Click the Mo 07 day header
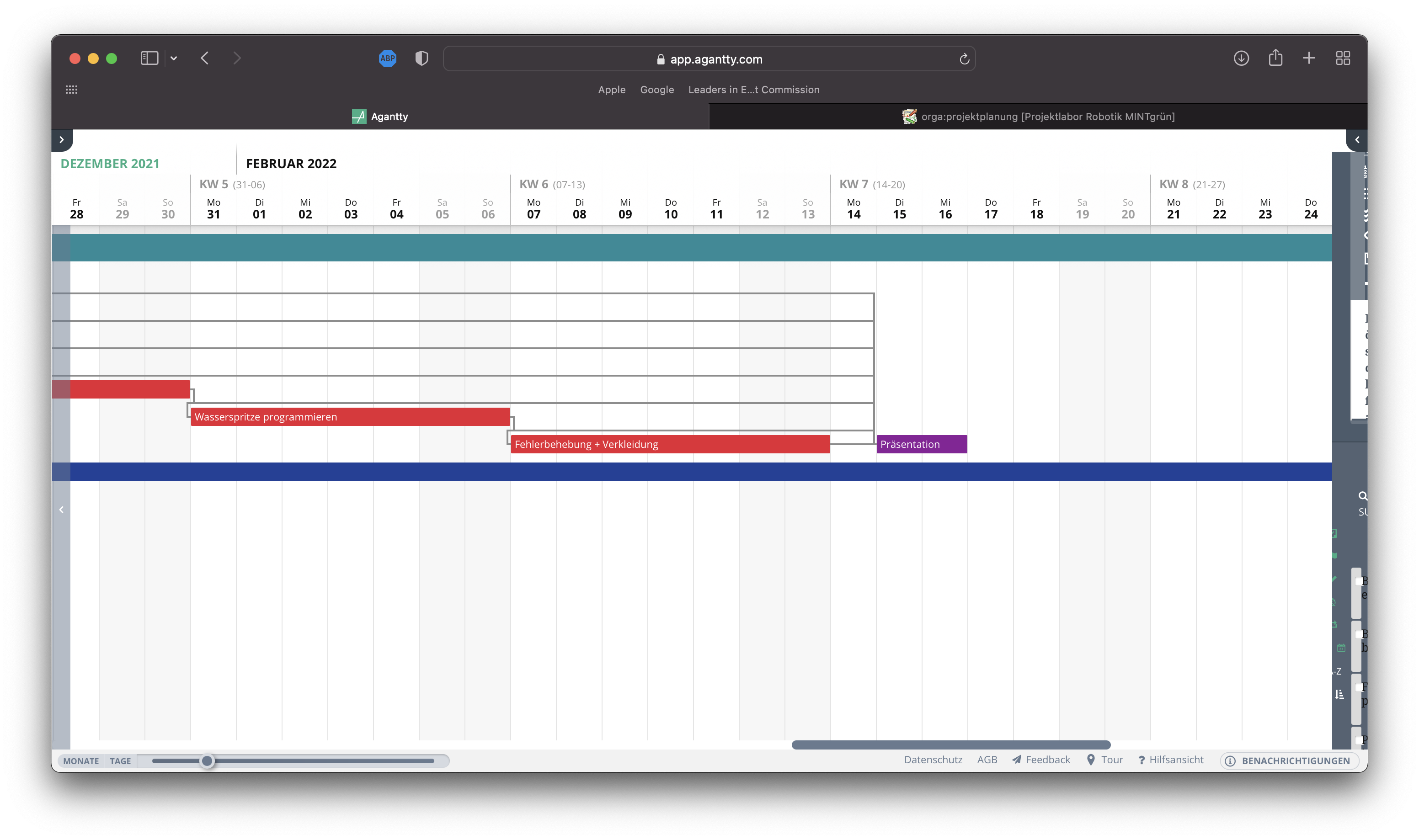 533,209
